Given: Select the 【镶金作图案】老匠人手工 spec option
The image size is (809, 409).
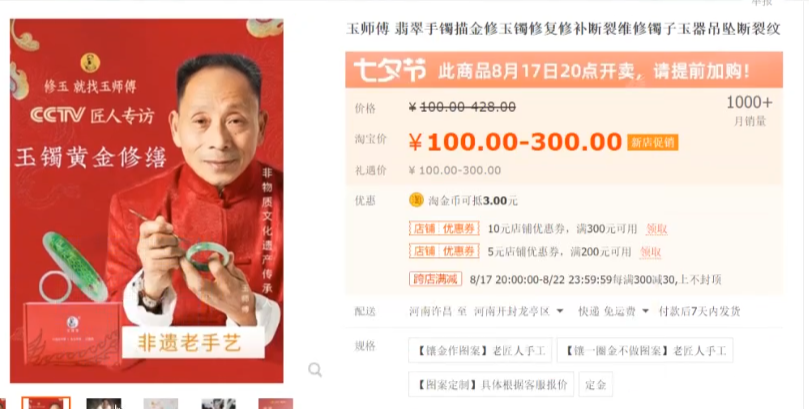Looking at the screenshot, I should 480,351.
